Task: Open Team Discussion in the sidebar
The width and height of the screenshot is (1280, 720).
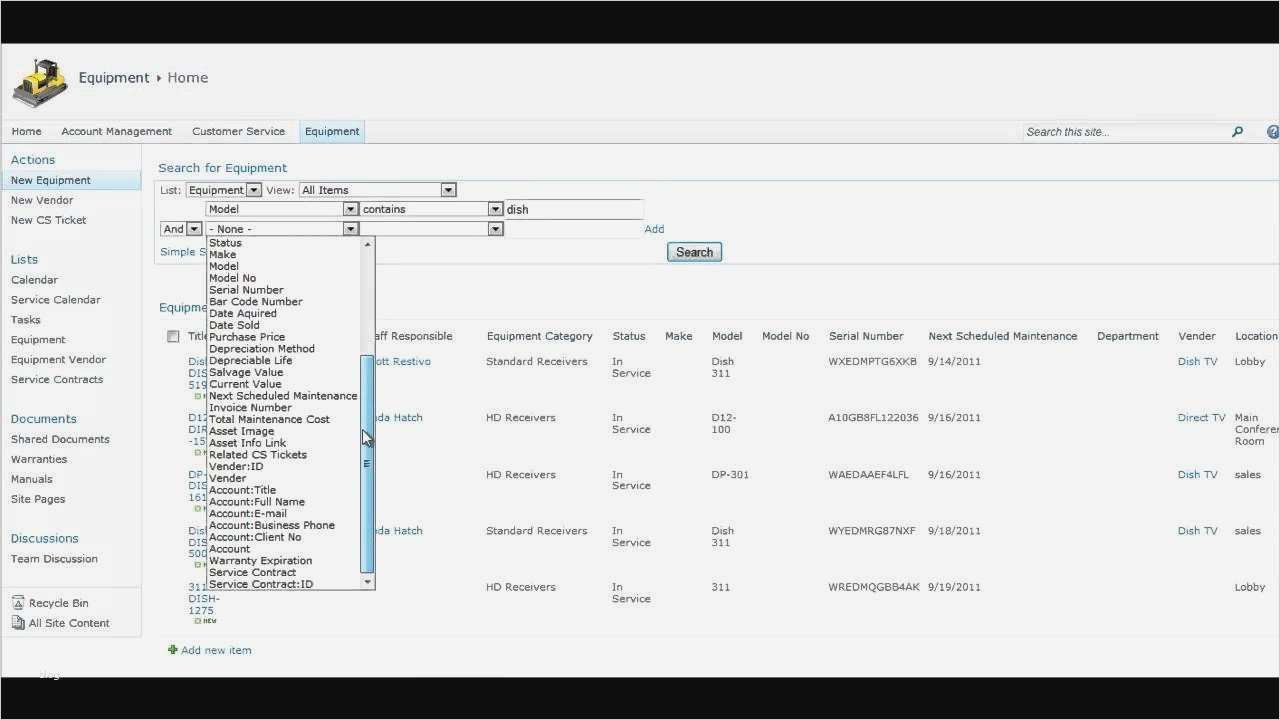Action: point(54,559)
